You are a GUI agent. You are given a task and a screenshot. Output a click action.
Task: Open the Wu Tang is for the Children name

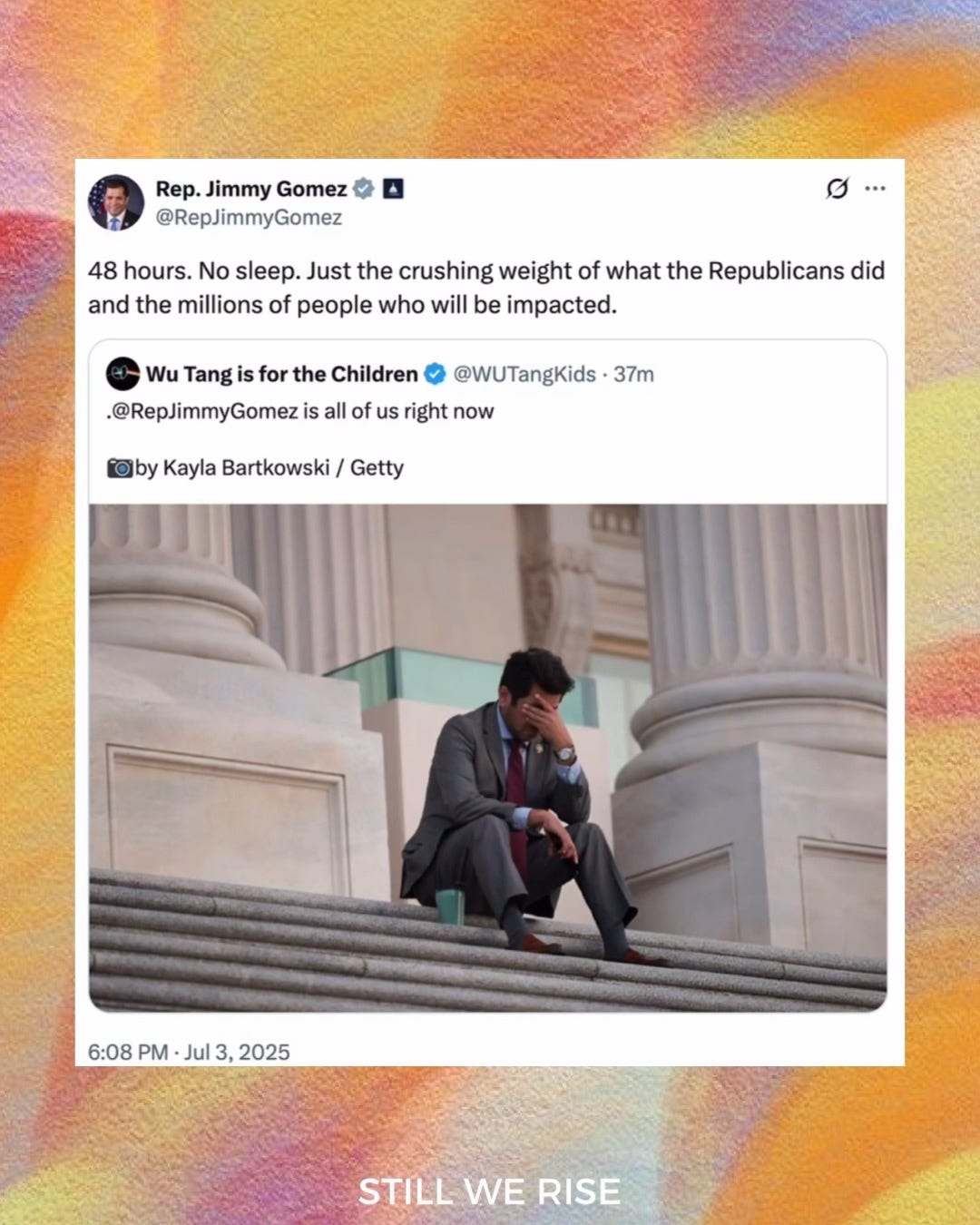pyautogui.click(x=282, y=374)
